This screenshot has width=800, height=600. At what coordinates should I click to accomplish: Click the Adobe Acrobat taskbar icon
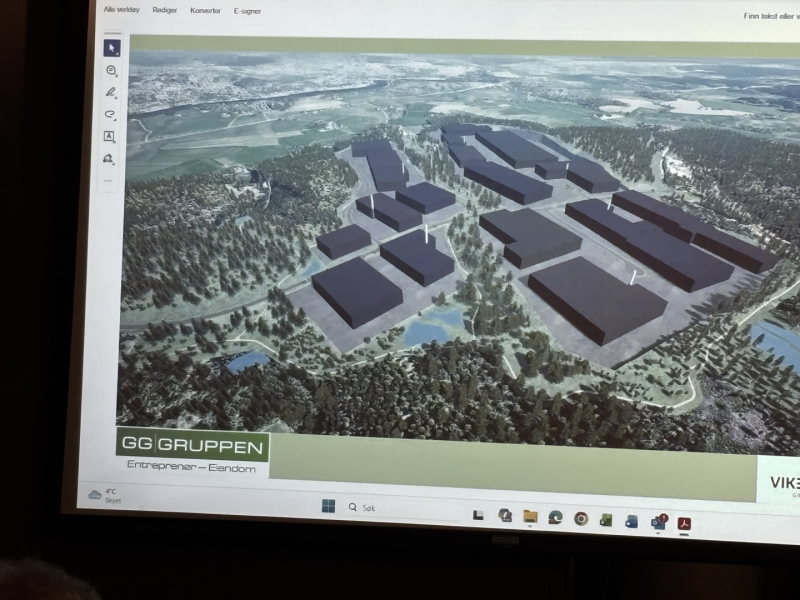tap(685, 523)
